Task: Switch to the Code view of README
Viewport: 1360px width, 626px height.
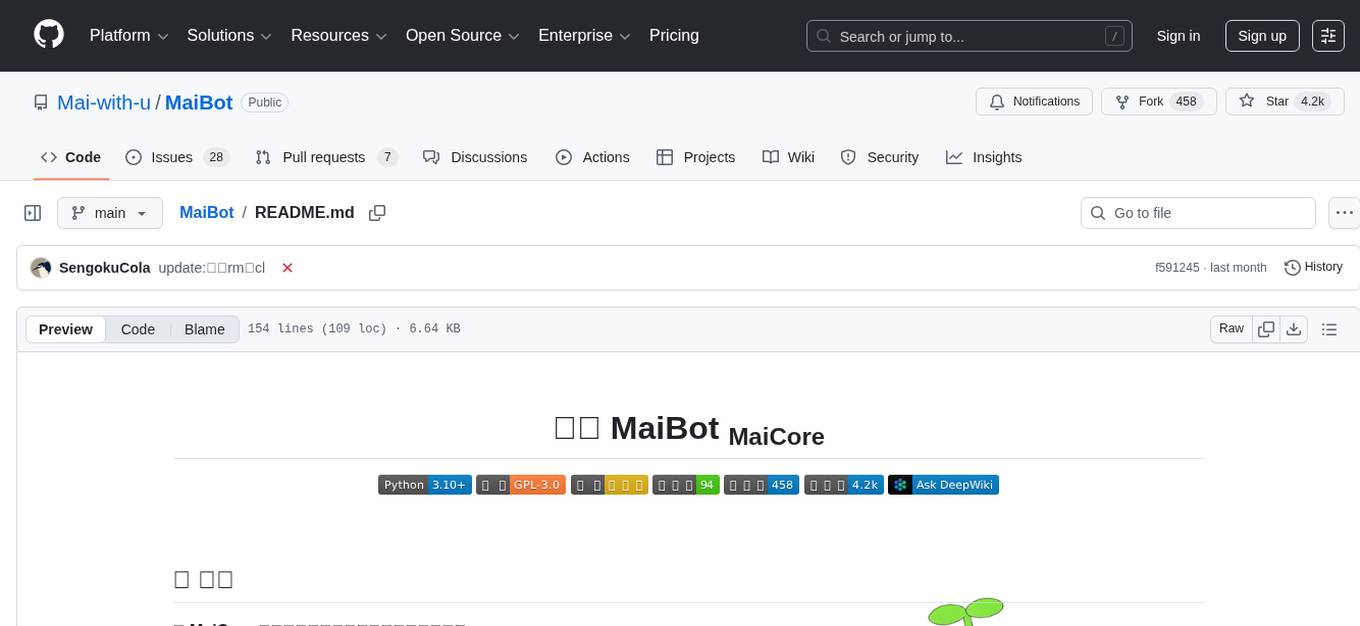Action: (137, 329)
